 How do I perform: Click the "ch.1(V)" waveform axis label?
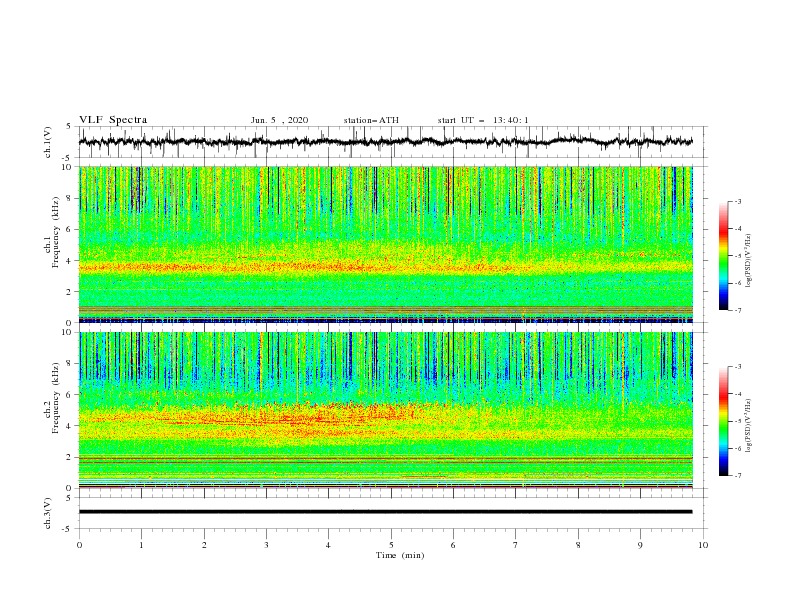pos(48,142)
